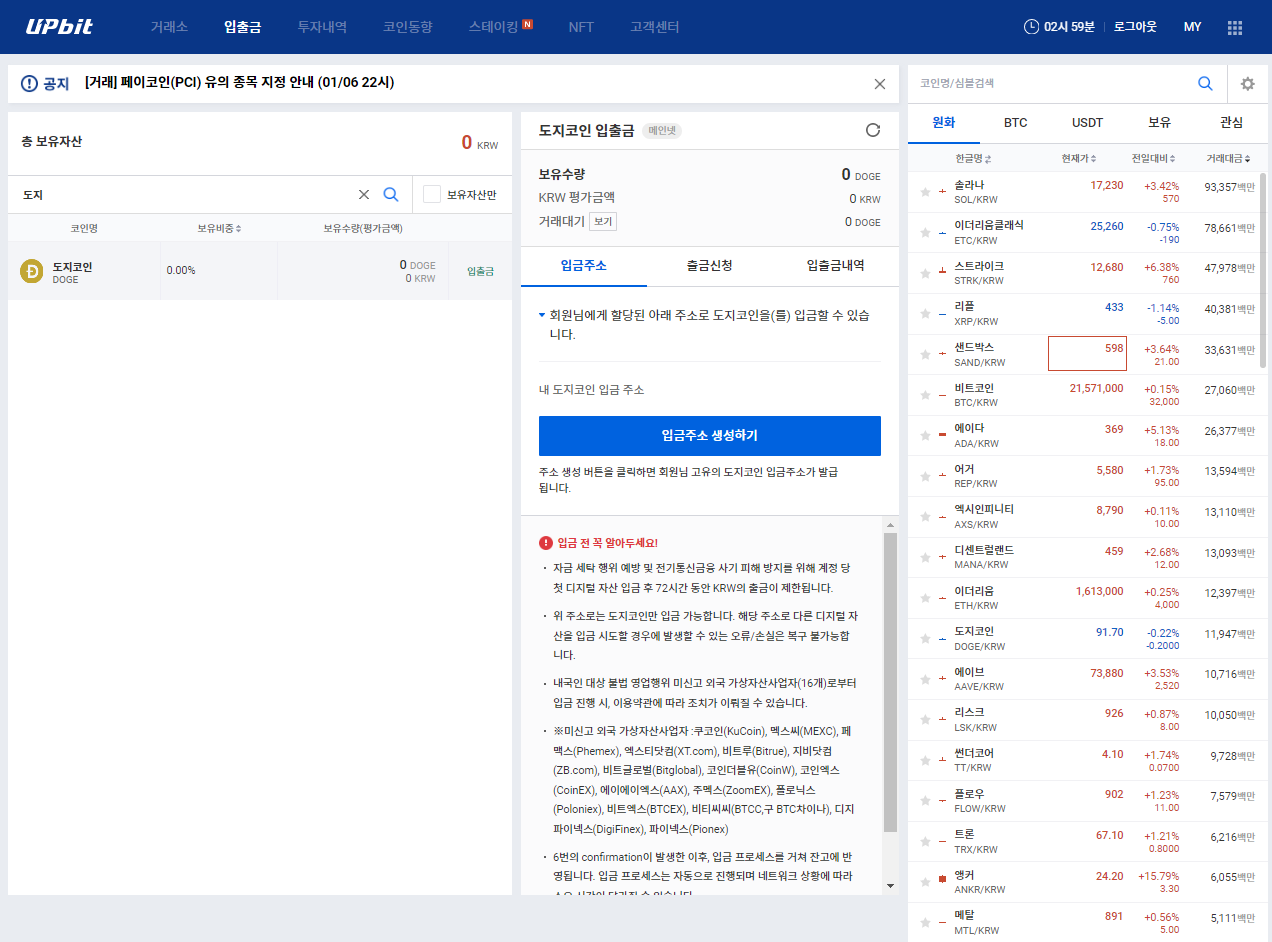Refresh the 도지코인 입출금 panel
Viewport: 1272px width, 942px height.
pyautogui.click(x=873, y=130)
